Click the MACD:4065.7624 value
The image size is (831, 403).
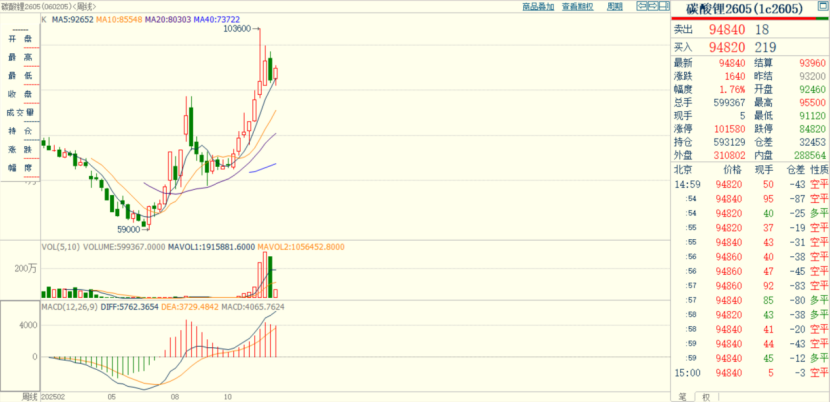[x=253, y=307]
